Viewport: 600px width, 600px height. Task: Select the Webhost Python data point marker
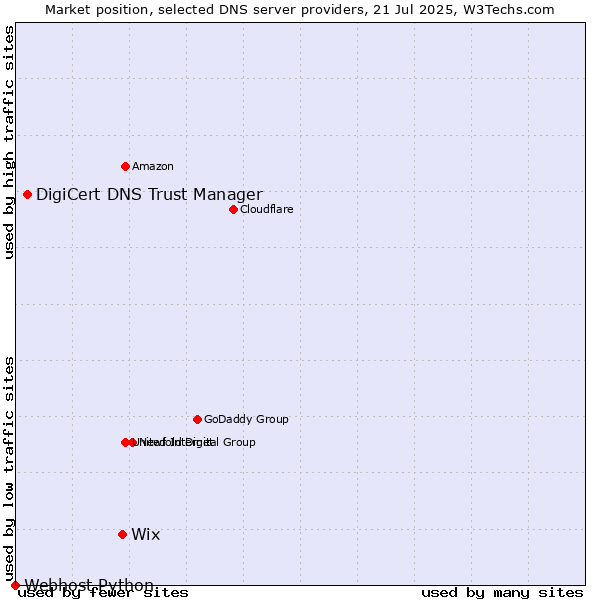coord(15,585)
